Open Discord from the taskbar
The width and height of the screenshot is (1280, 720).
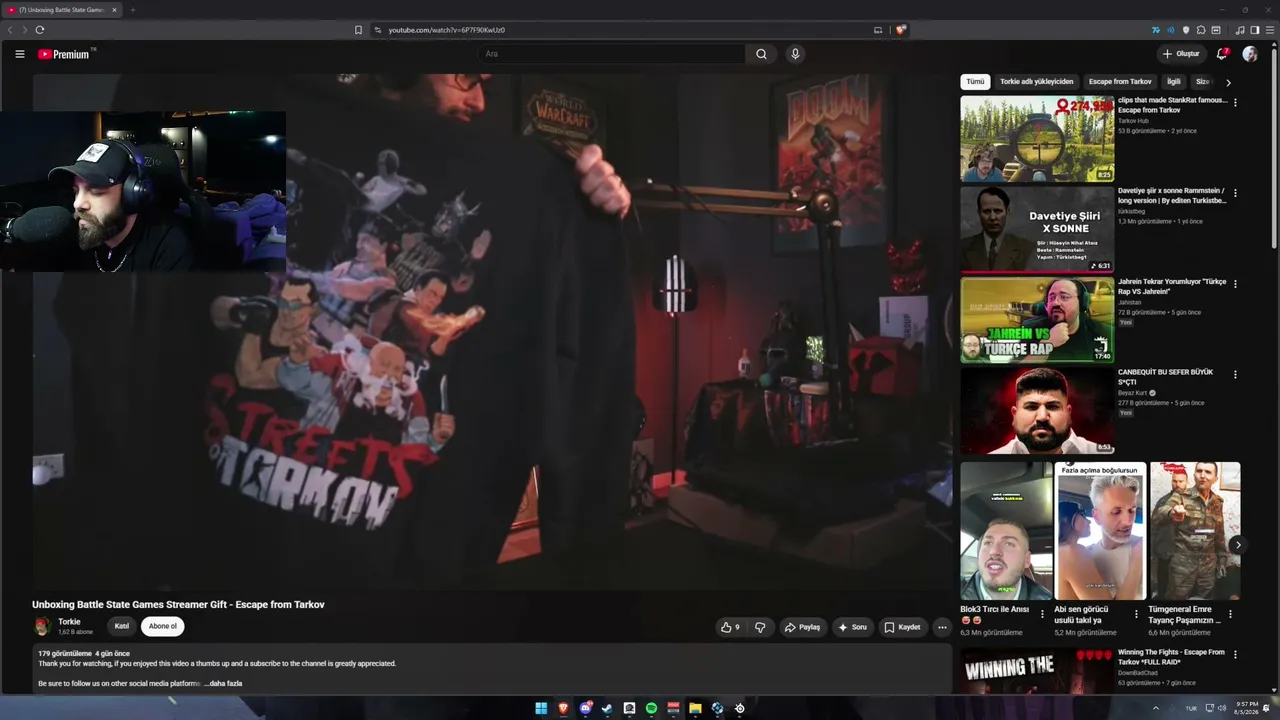(585, 708)
